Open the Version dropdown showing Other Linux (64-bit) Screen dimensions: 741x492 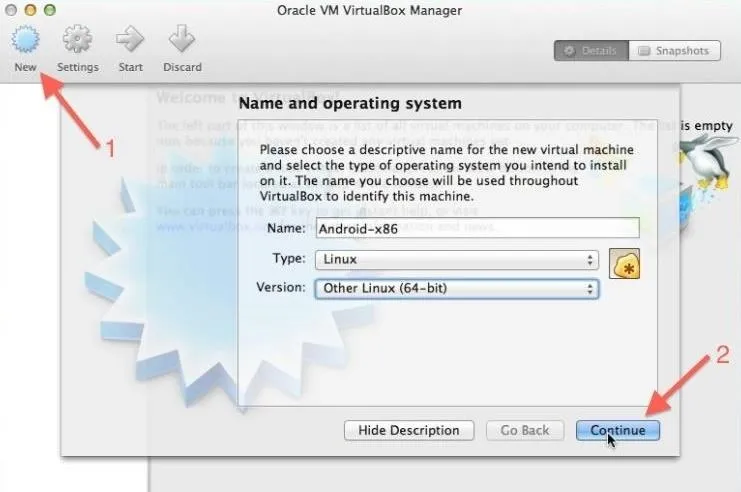pyautogui.click(x=457, y=289)
